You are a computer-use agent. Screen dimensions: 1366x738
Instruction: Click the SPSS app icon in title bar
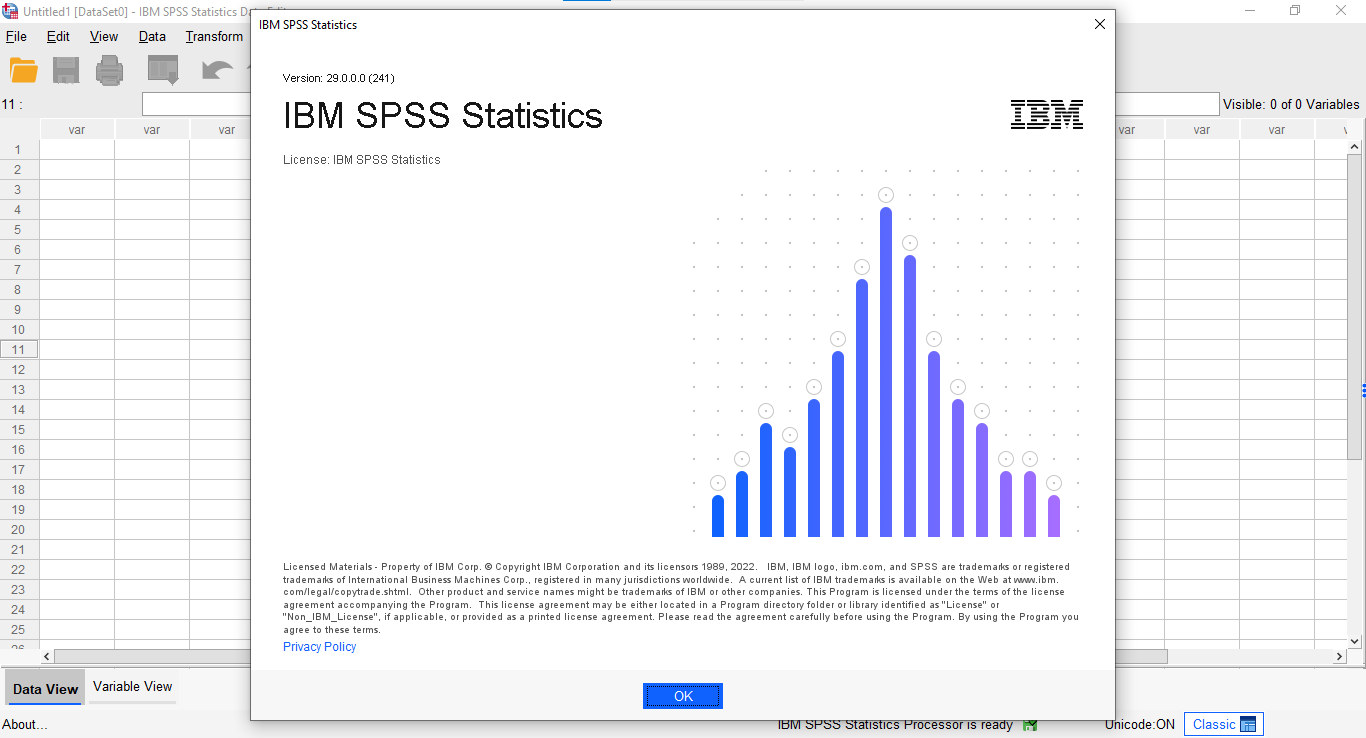tap(10, 10)
